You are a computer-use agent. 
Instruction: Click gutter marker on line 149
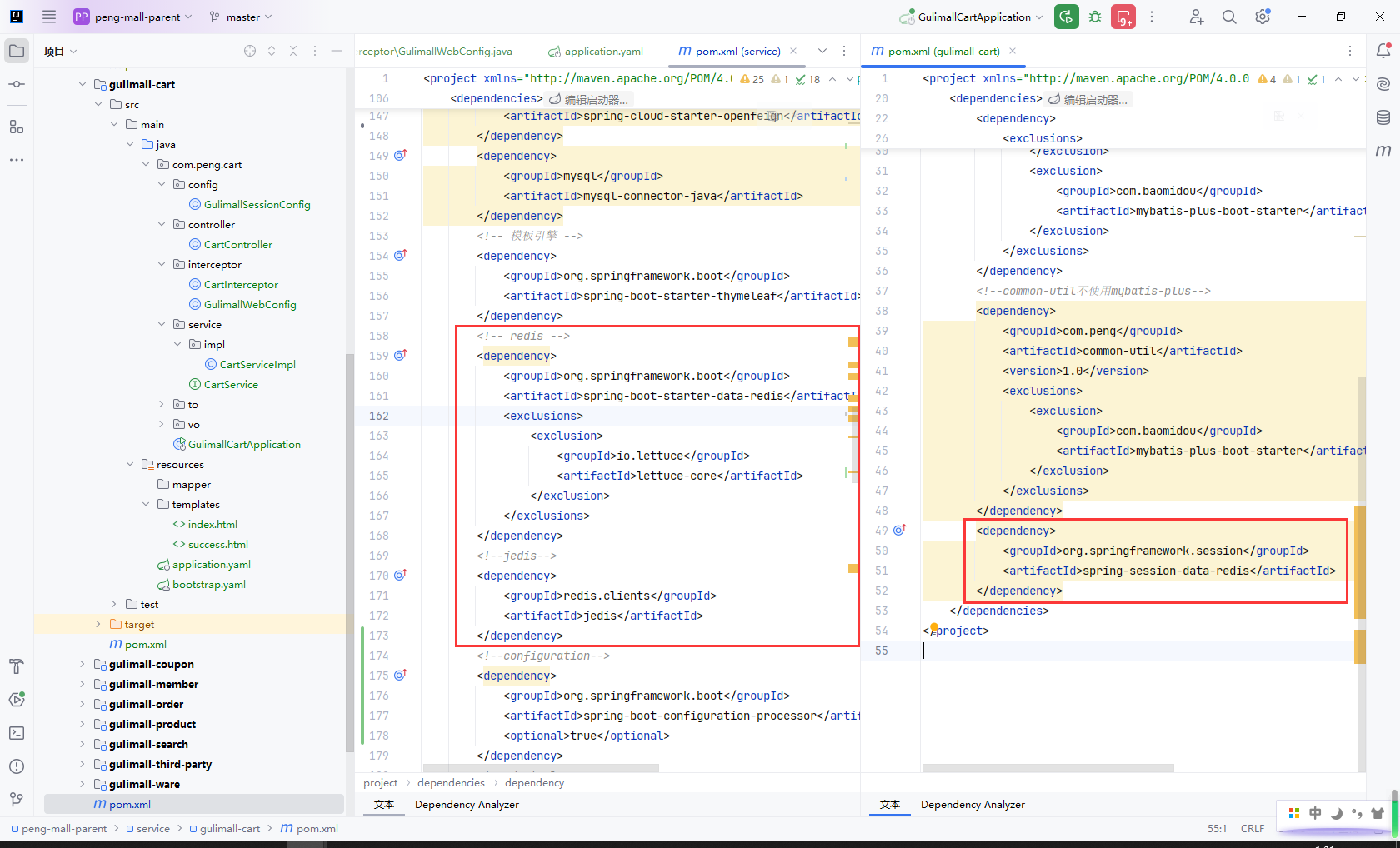(400, 155)
